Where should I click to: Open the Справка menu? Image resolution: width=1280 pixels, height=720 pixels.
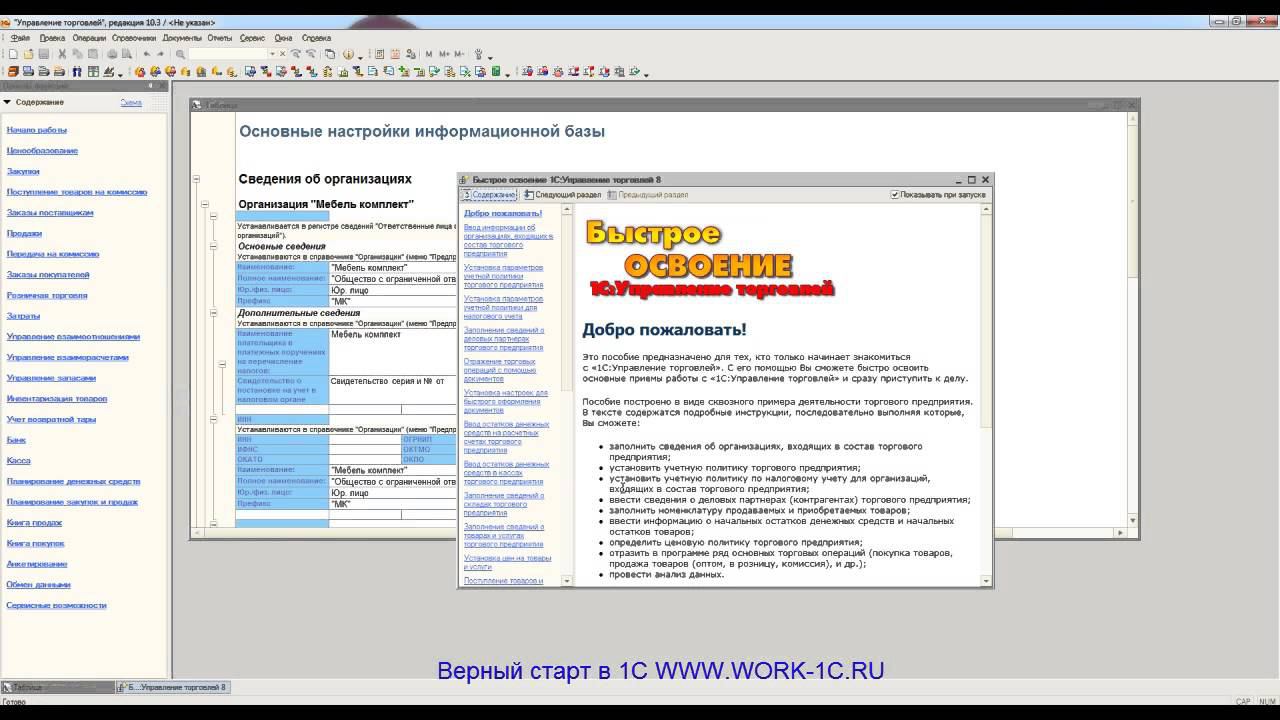(316, 38)
